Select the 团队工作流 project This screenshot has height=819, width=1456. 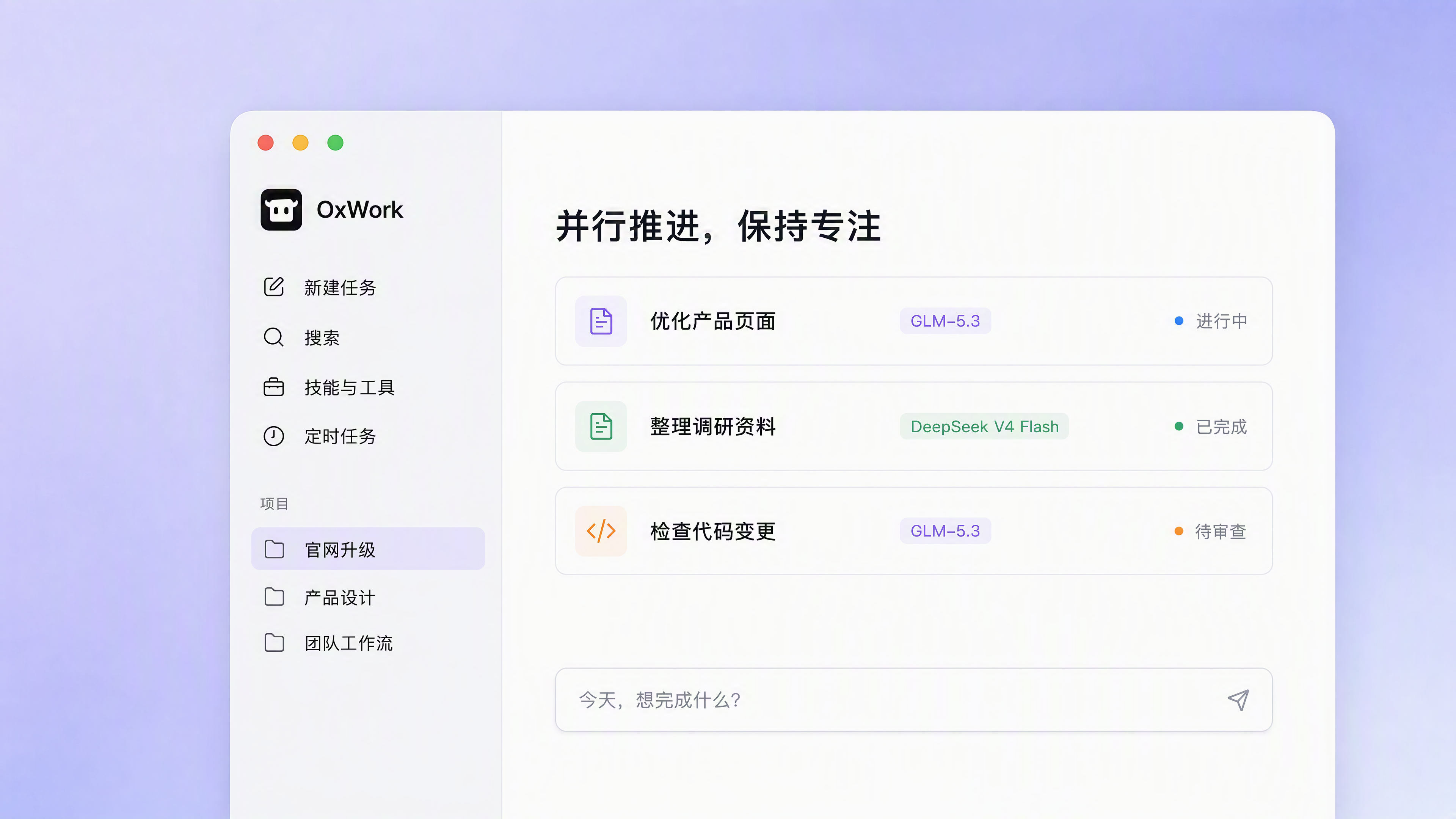349,643
